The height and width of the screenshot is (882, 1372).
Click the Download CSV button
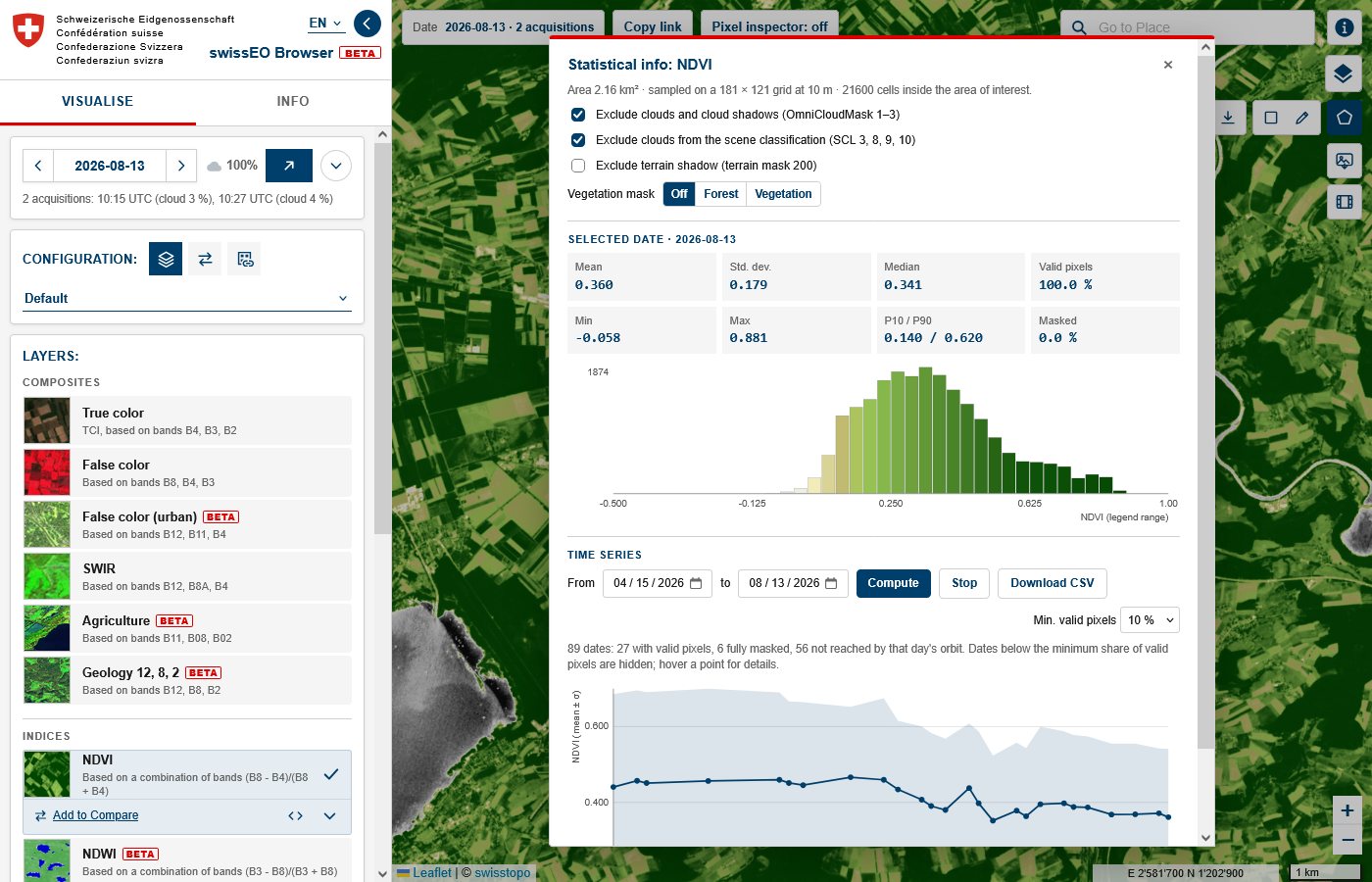(x=1053, y=583)
